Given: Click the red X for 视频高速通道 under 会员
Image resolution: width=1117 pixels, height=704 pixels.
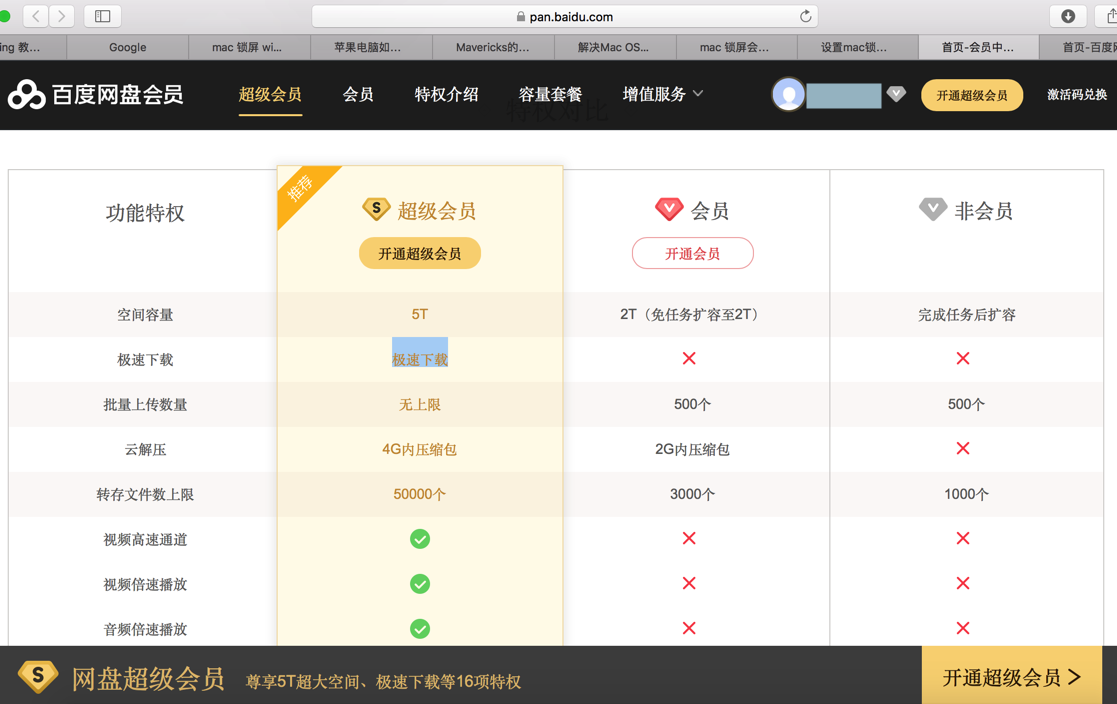Looking at the screenshot, I should pyautogui.click(x=689, y=538).
